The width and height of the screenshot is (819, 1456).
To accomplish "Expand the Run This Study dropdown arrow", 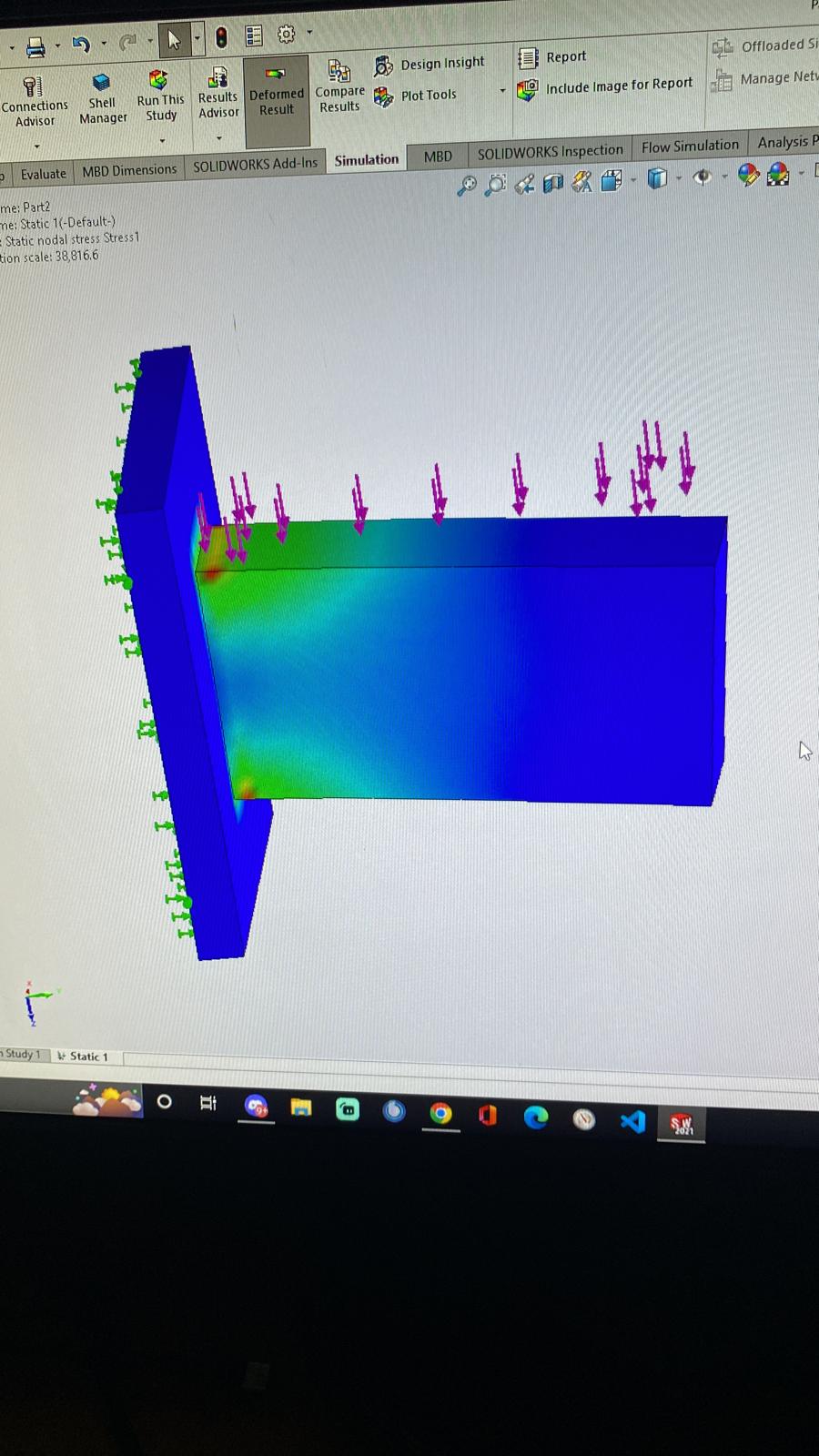I will pyautogui.click(x=162, y=141).
